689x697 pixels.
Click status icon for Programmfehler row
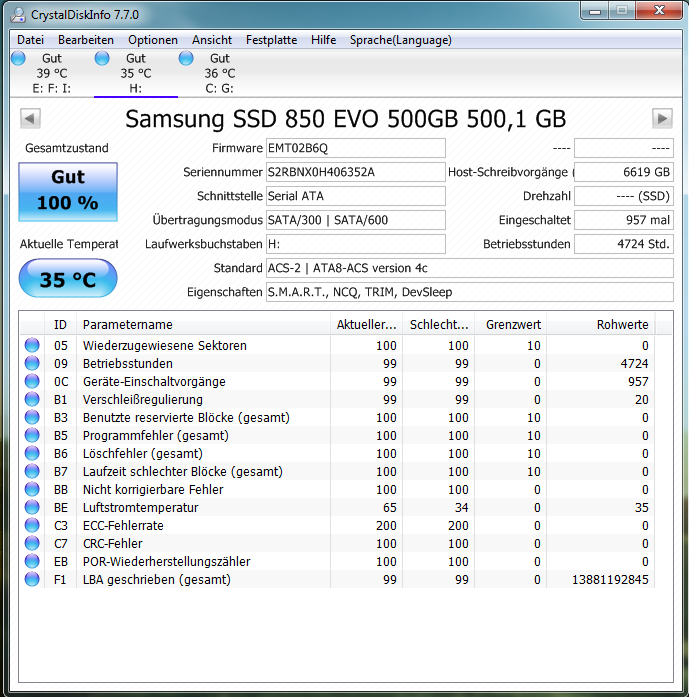pos(32,435)
